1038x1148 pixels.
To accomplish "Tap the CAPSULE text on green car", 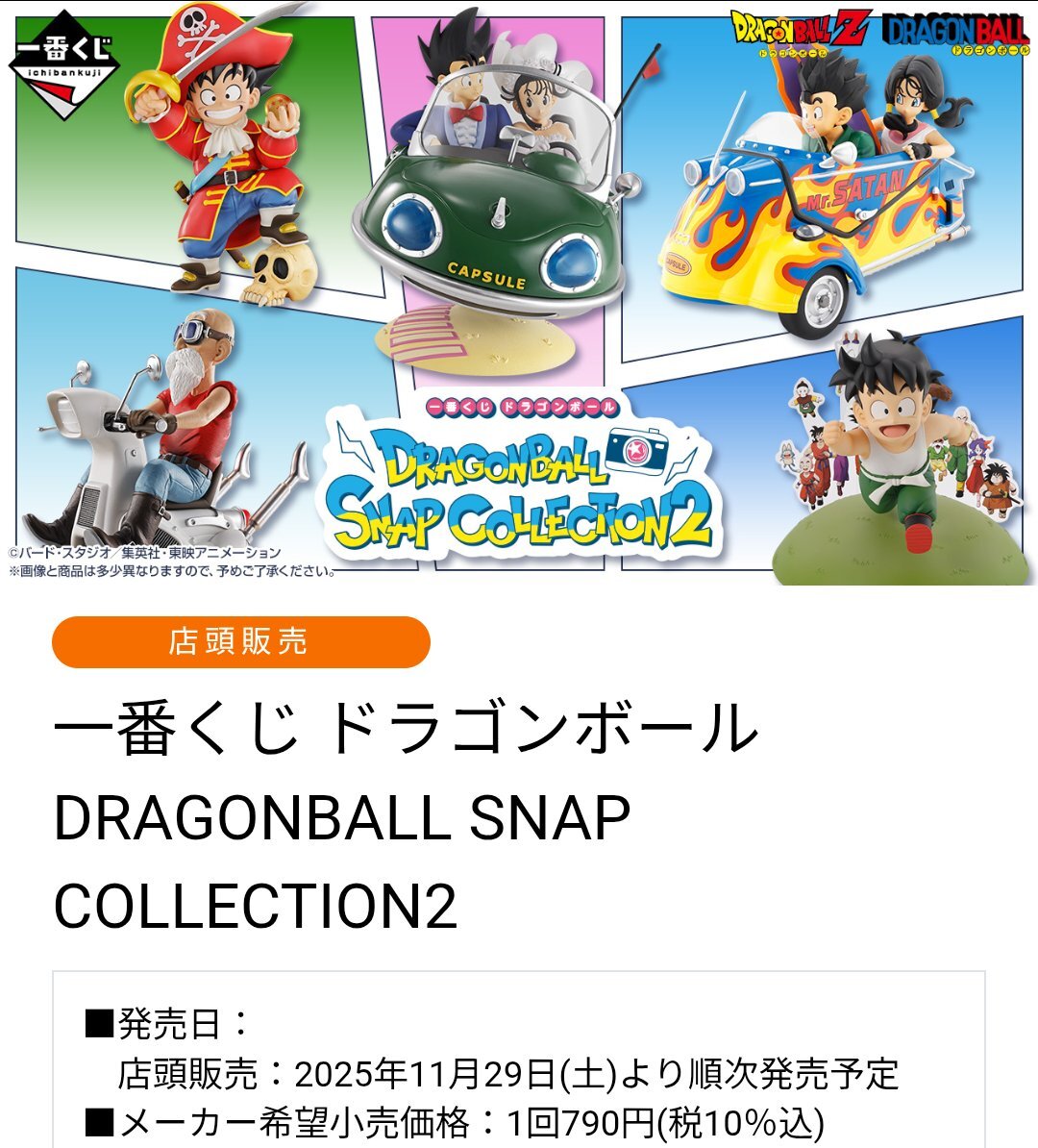I will point(486,277).
